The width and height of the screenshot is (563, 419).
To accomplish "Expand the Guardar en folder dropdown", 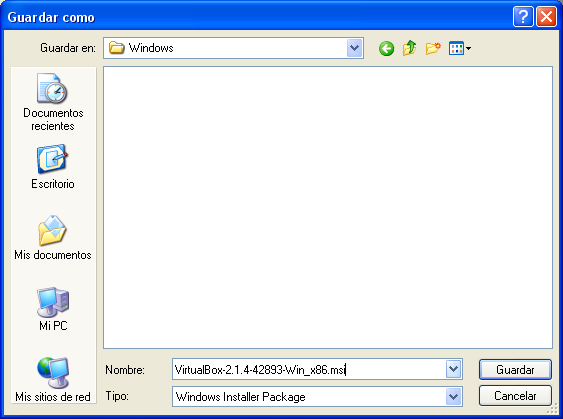I will click(354, 48).
